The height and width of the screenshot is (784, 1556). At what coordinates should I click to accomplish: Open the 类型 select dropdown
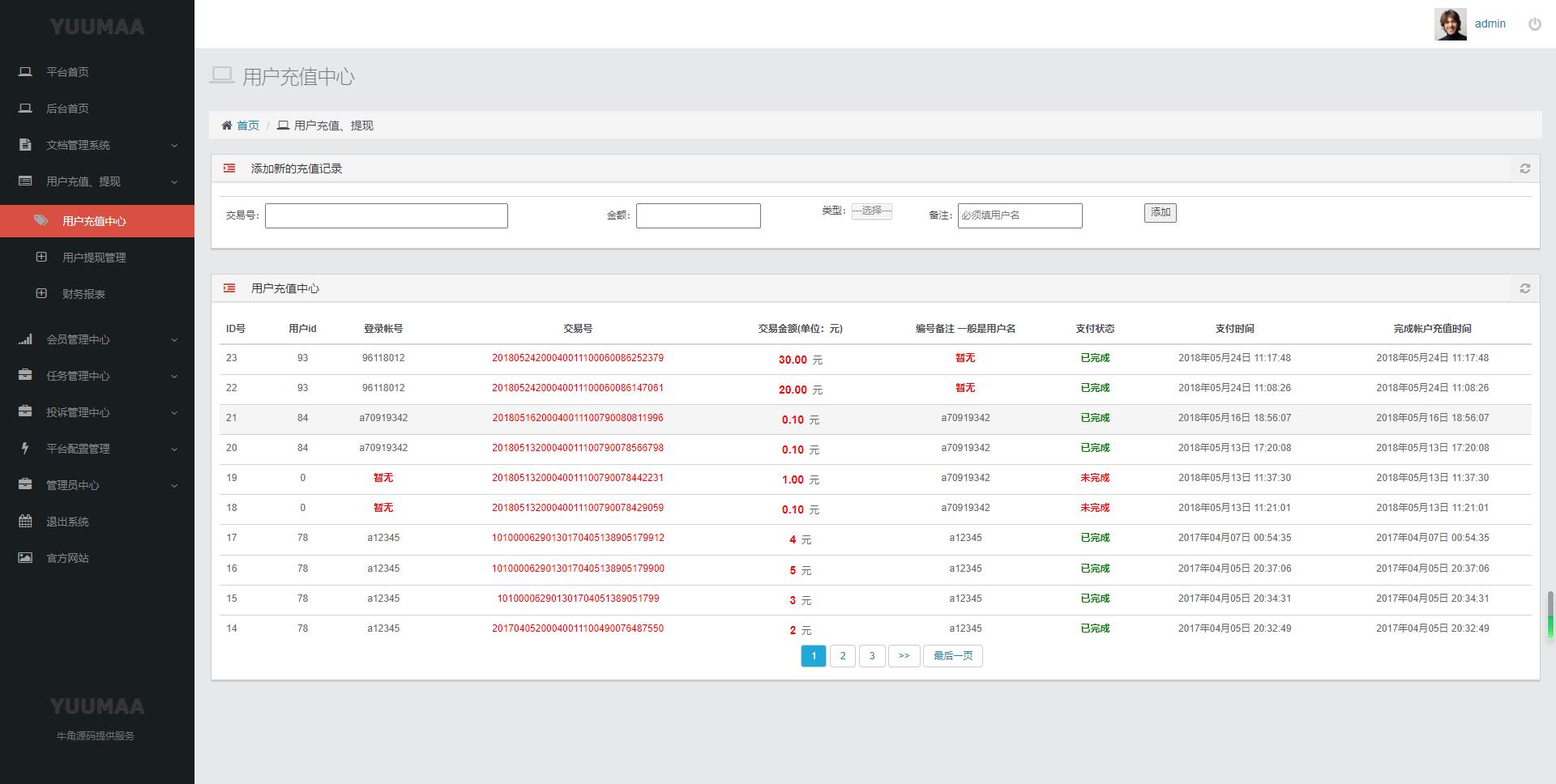point(871,211)
